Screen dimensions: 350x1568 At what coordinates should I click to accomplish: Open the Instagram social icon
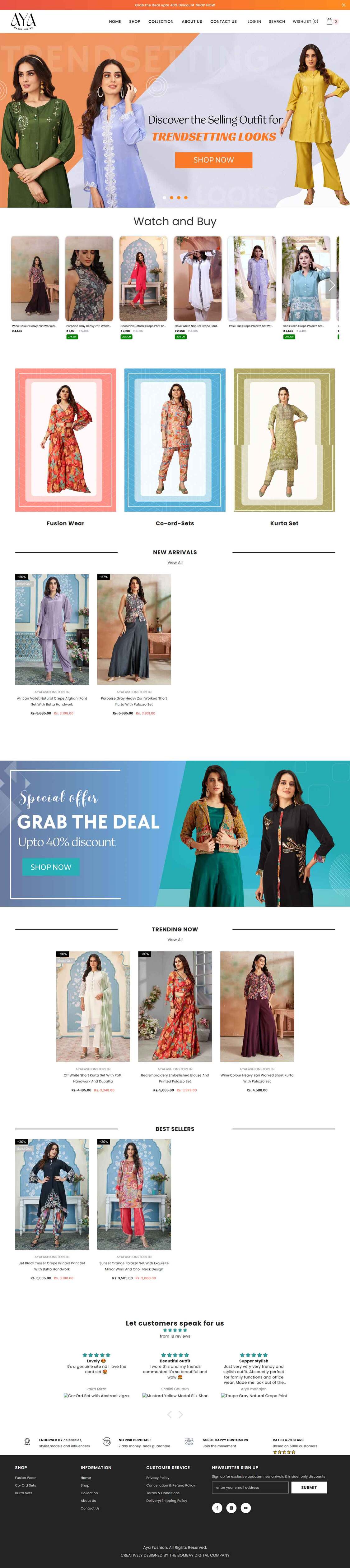[x=231, y=1508]
